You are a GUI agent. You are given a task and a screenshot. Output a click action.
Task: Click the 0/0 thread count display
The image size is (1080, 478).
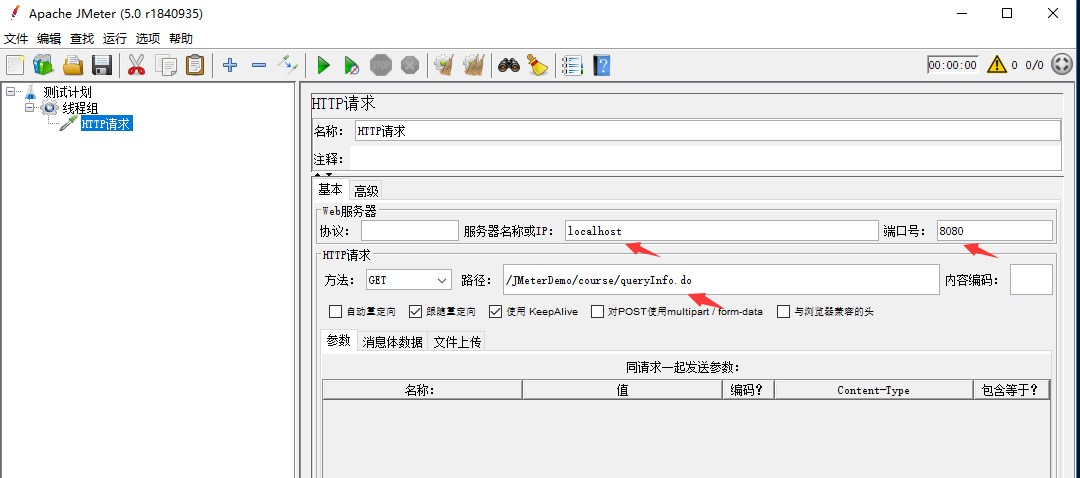click(x=1035, y=65)
